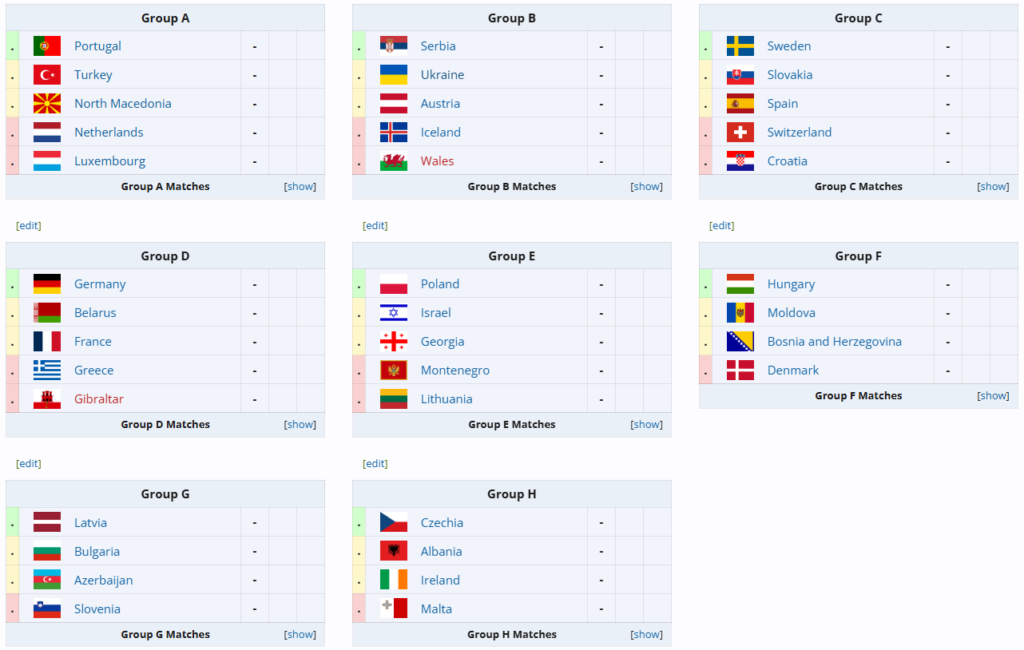This screenshot has width=1024, height=650.
Task: Click the Israel flag icon
Action: click(394, 312)
